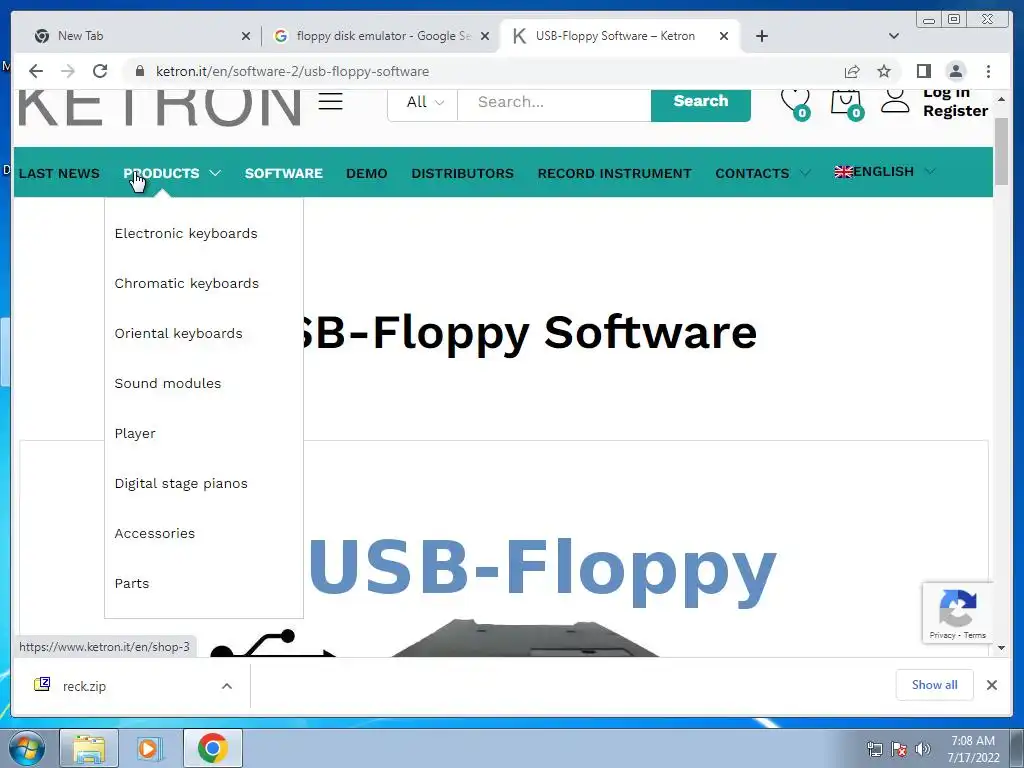Open SOFTWARE nav link

coord(283,173)
